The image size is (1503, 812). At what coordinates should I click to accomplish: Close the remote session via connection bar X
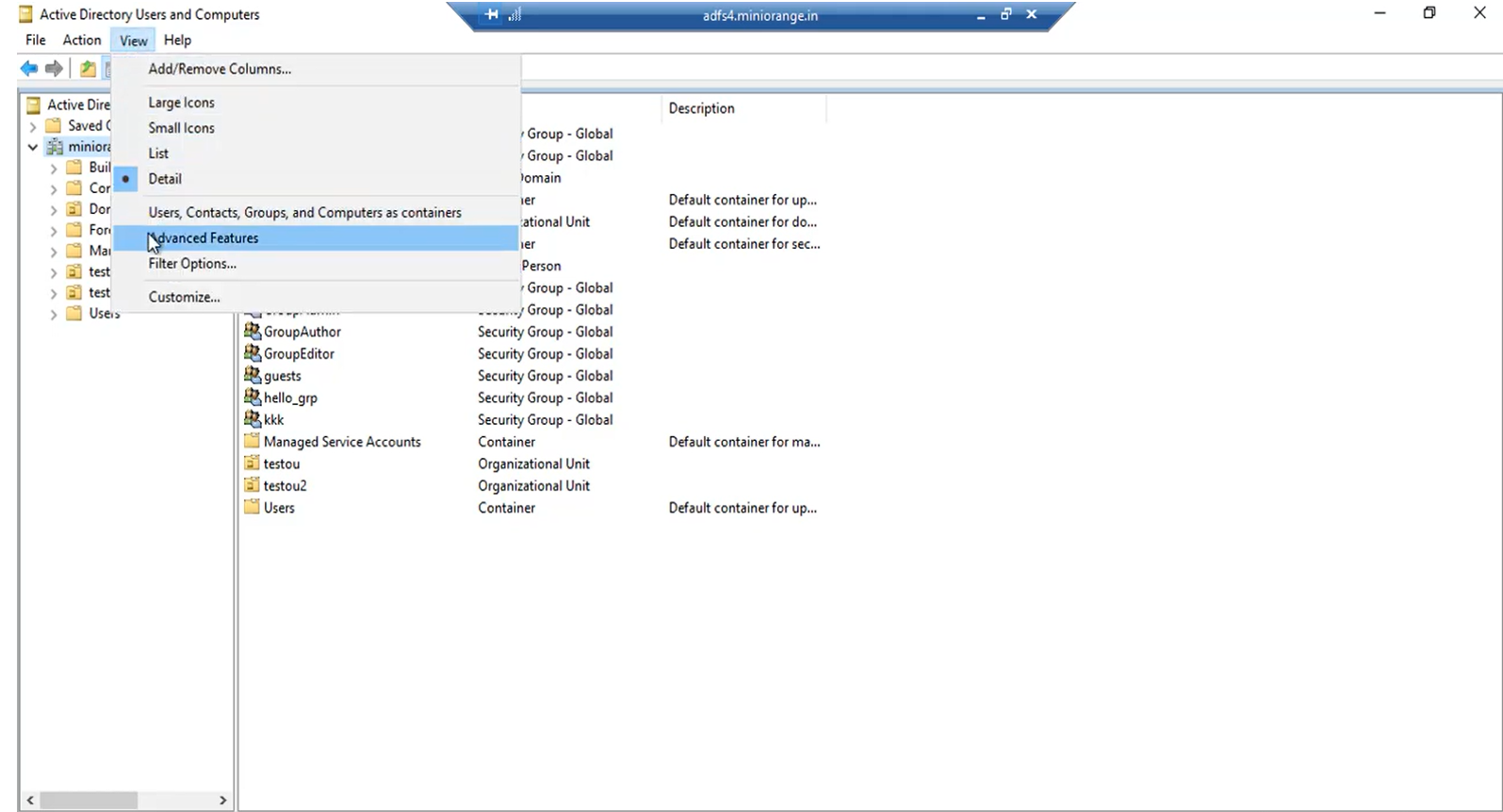coord(1031,15)
